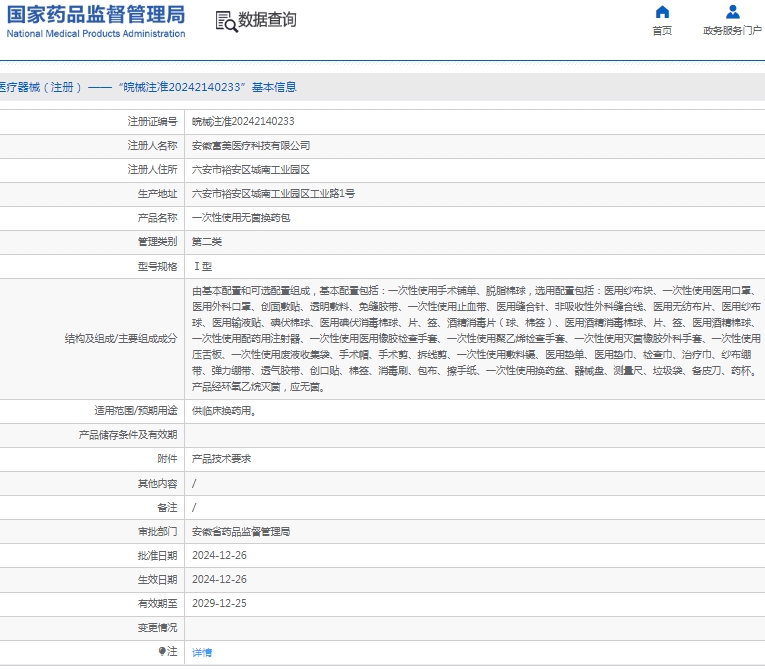The width and height of the screenshot is (765, 669).
Task: Click the 批准日期 value 2024-12-26
Action: [220, 555]
